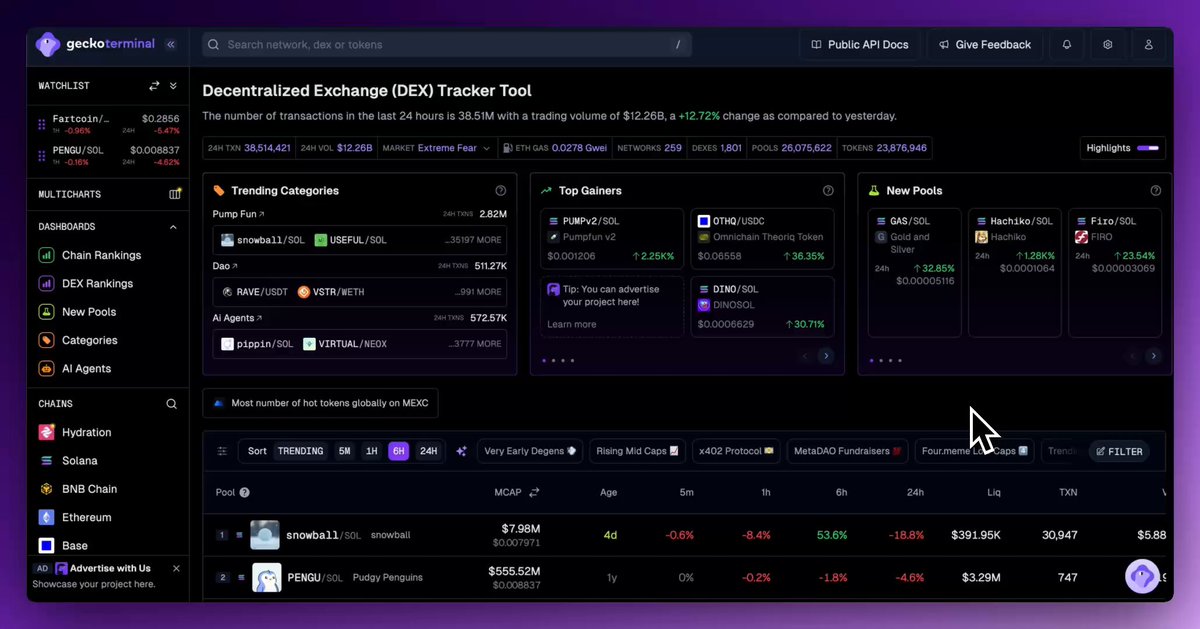The width and height of the screenshot is (1200, 629).
Task: Click the search icon beside CHAINS
Action: pos(171,403)
